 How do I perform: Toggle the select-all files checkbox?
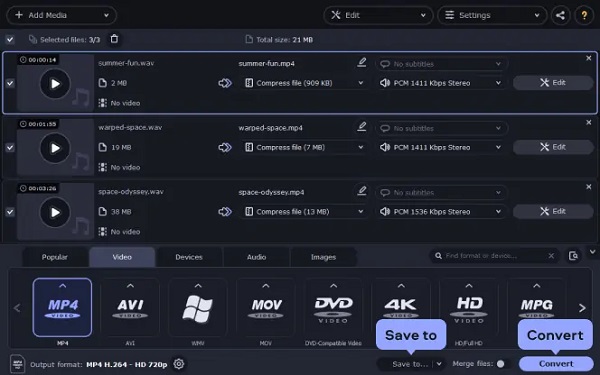coord(10,39)
